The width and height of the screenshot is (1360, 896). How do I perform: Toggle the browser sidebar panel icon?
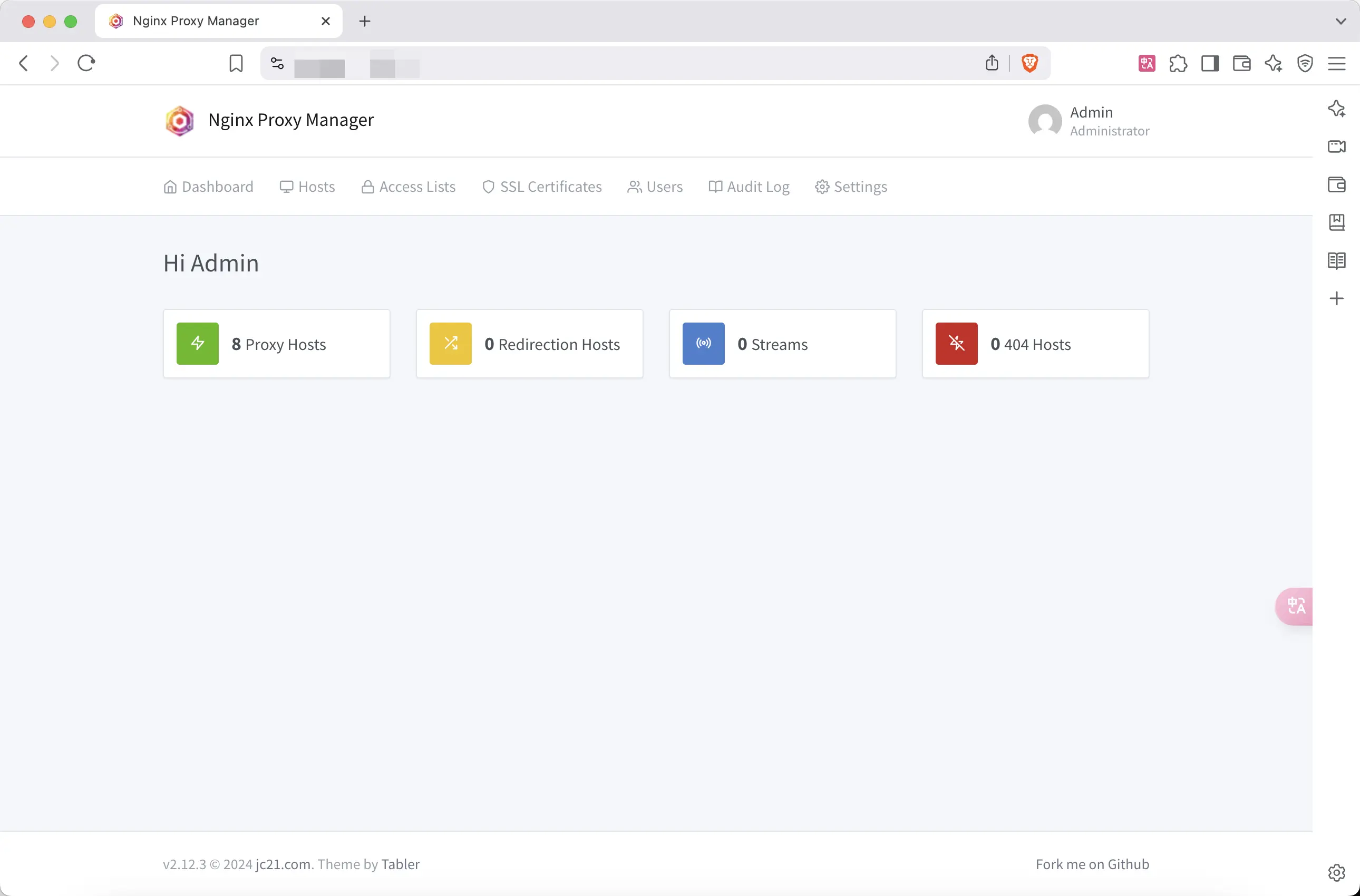click(x=1210, y=63)
